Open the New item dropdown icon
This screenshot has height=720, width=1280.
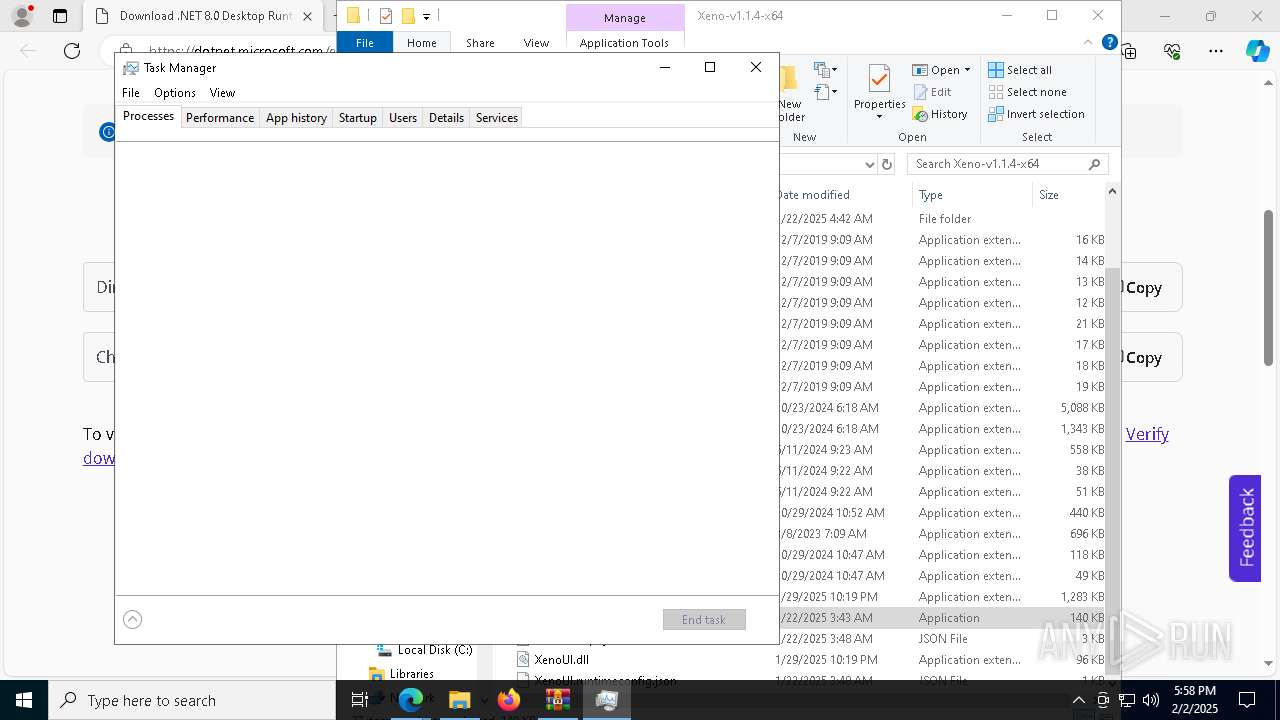pyautogui.click(x=825, y=70)
